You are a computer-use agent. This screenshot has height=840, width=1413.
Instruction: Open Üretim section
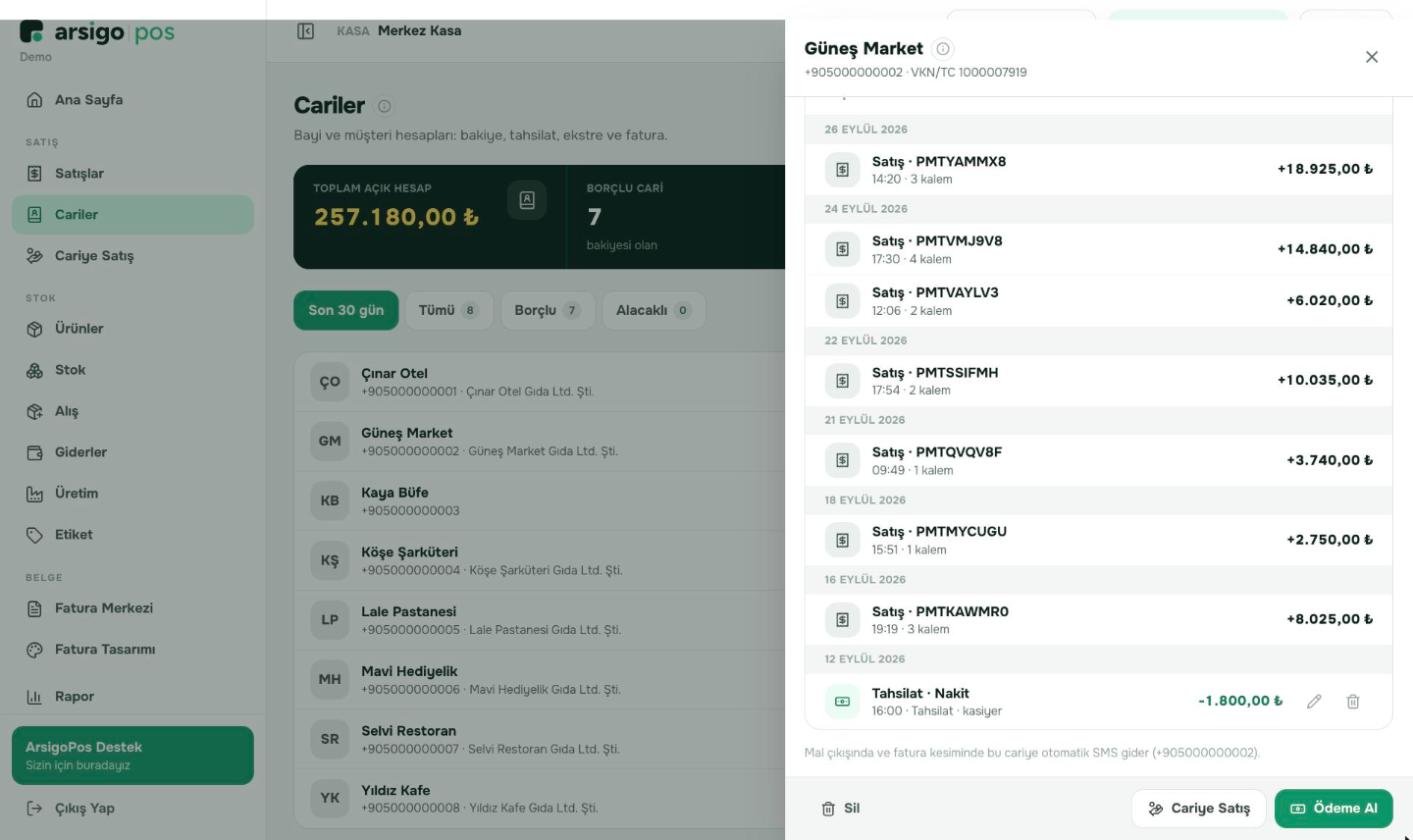click(x=133, y=493)
